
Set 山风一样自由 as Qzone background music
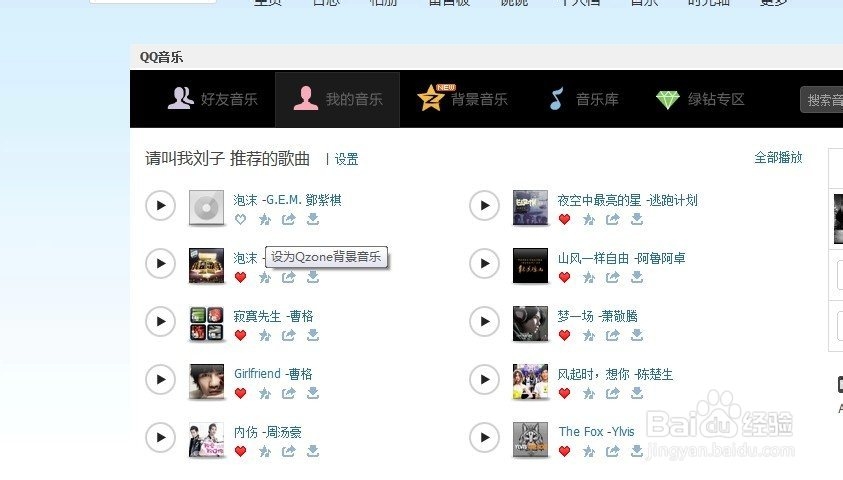tap(589, 277)
